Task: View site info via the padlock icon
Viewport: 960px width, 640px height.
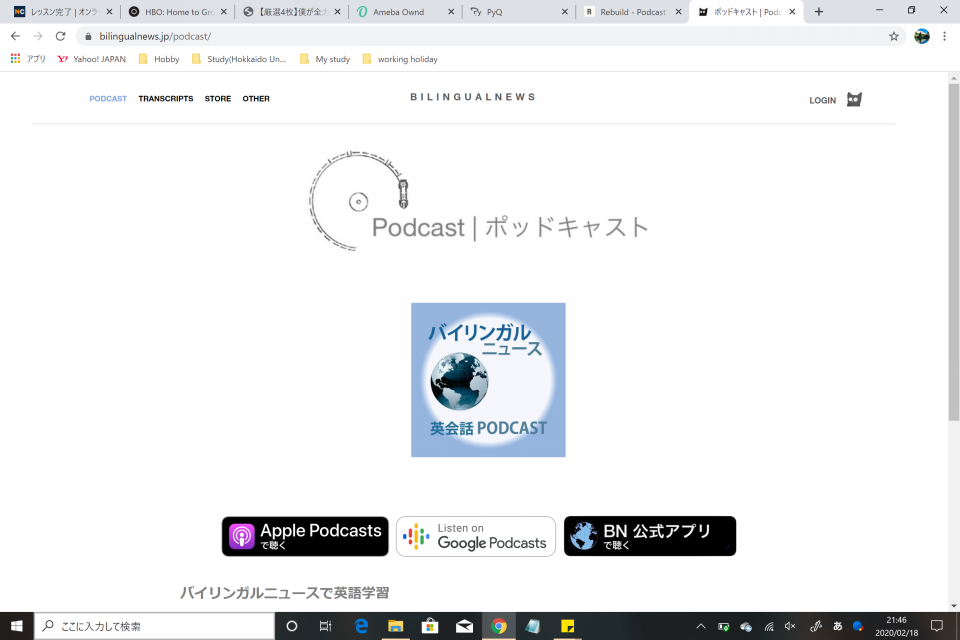Action: pos(88,36)
